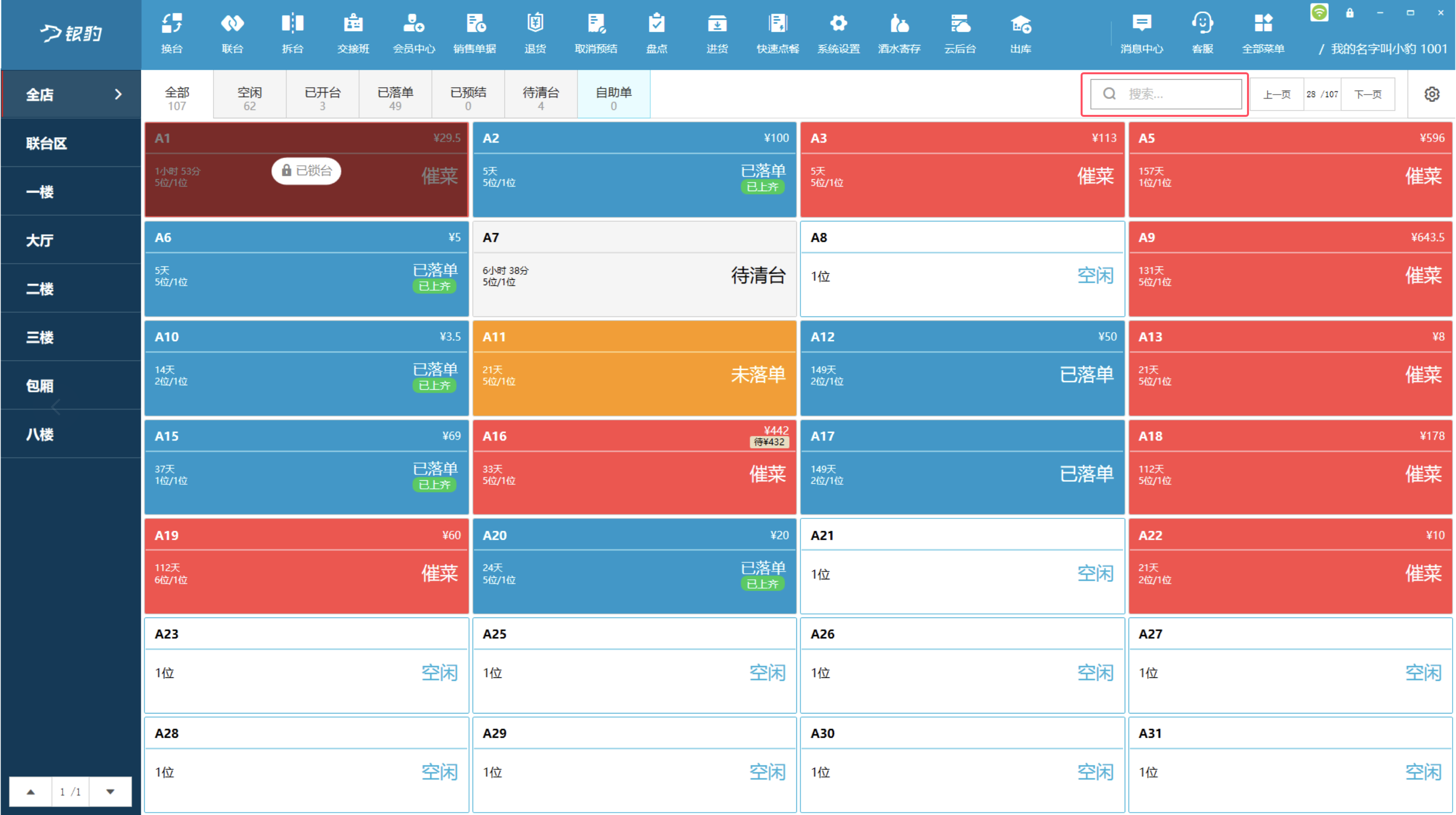Image resolution: width=1456 pixels, height=815 pixels.
Task: Expand the 全店 area chevron
Action: [x=117, y=95]
